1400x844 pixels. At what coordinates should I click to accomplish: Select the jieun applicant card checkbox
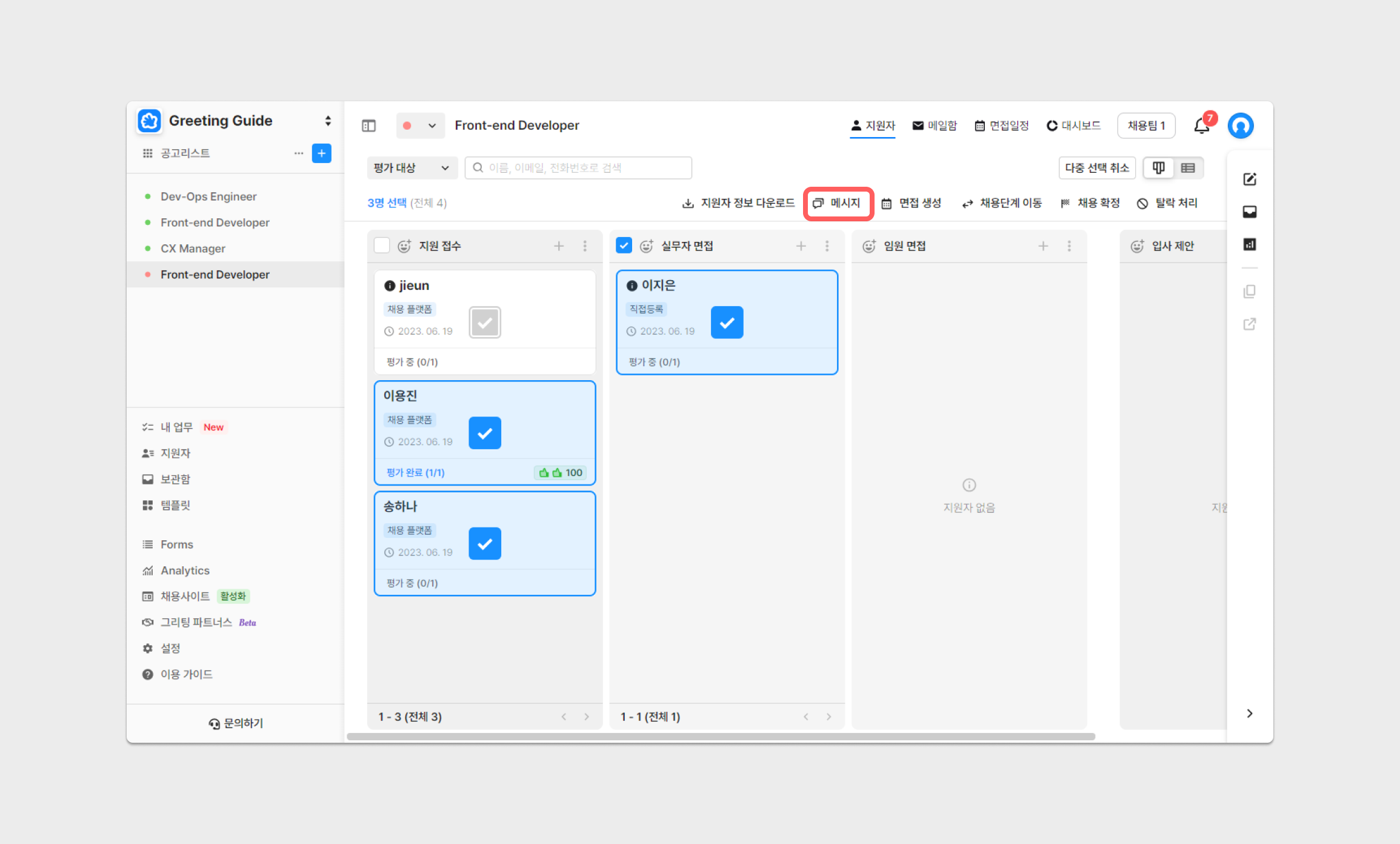(x=484, y=323)
